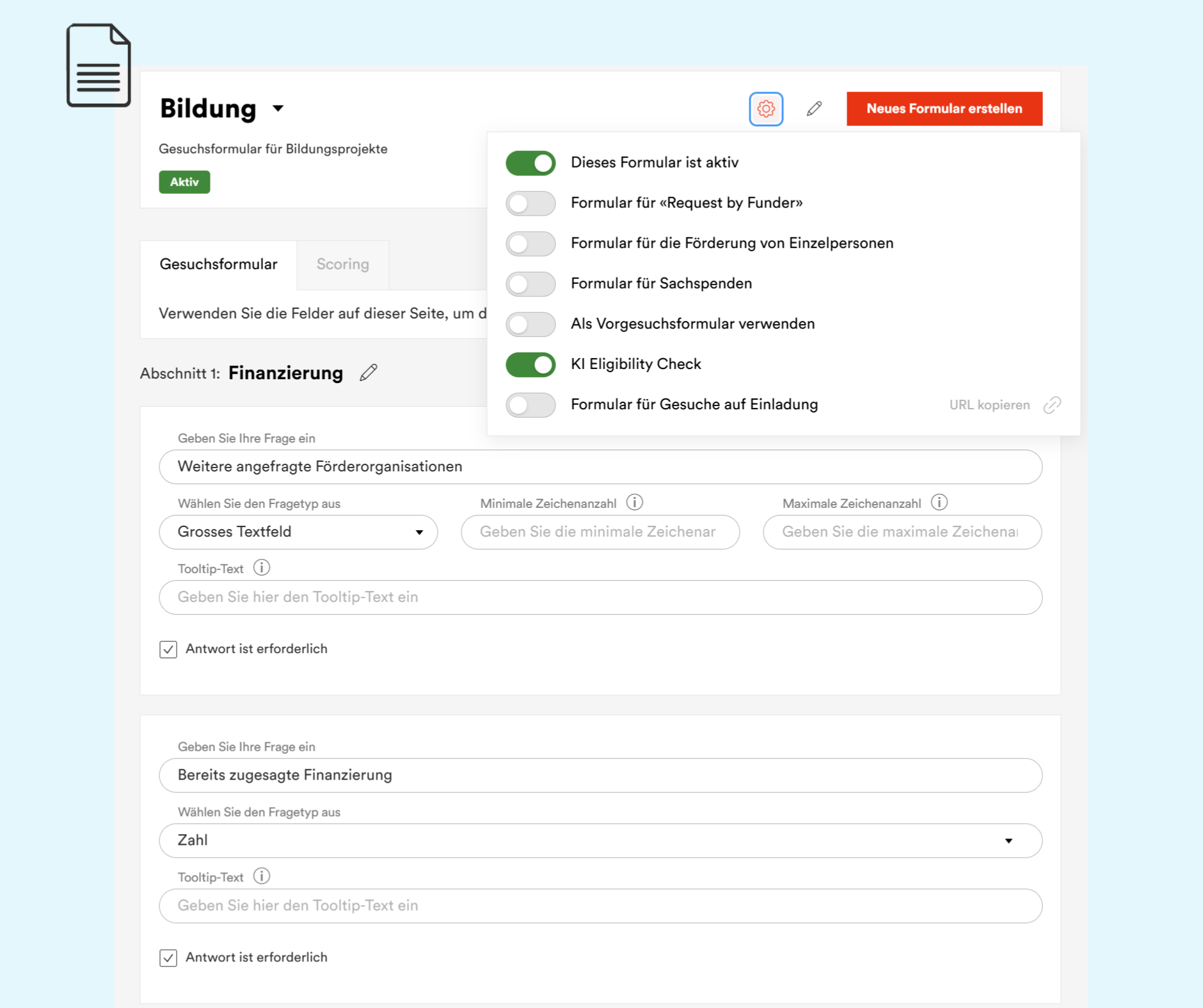Switch to the Scoring tab
Image resolution: width=1203 pixels, height=1008 pixels.
point(342,264)
